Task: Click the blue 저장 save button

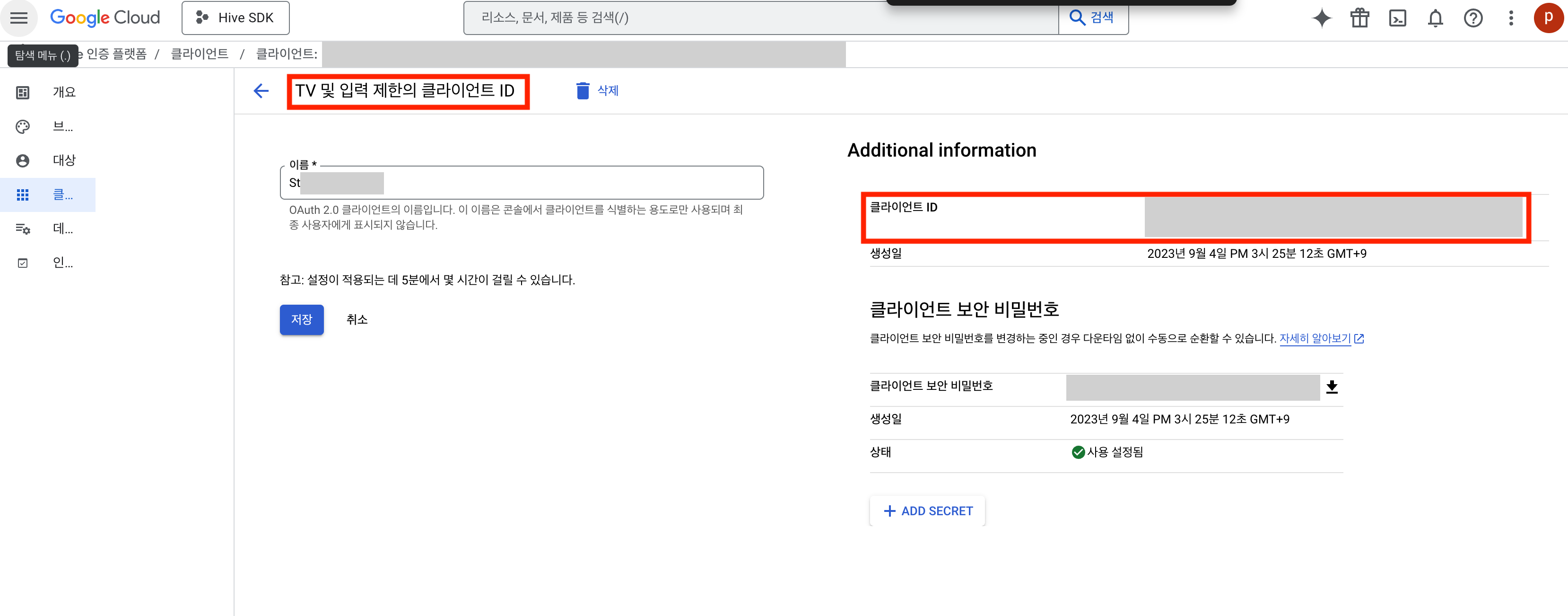Action: click(301, 319)
